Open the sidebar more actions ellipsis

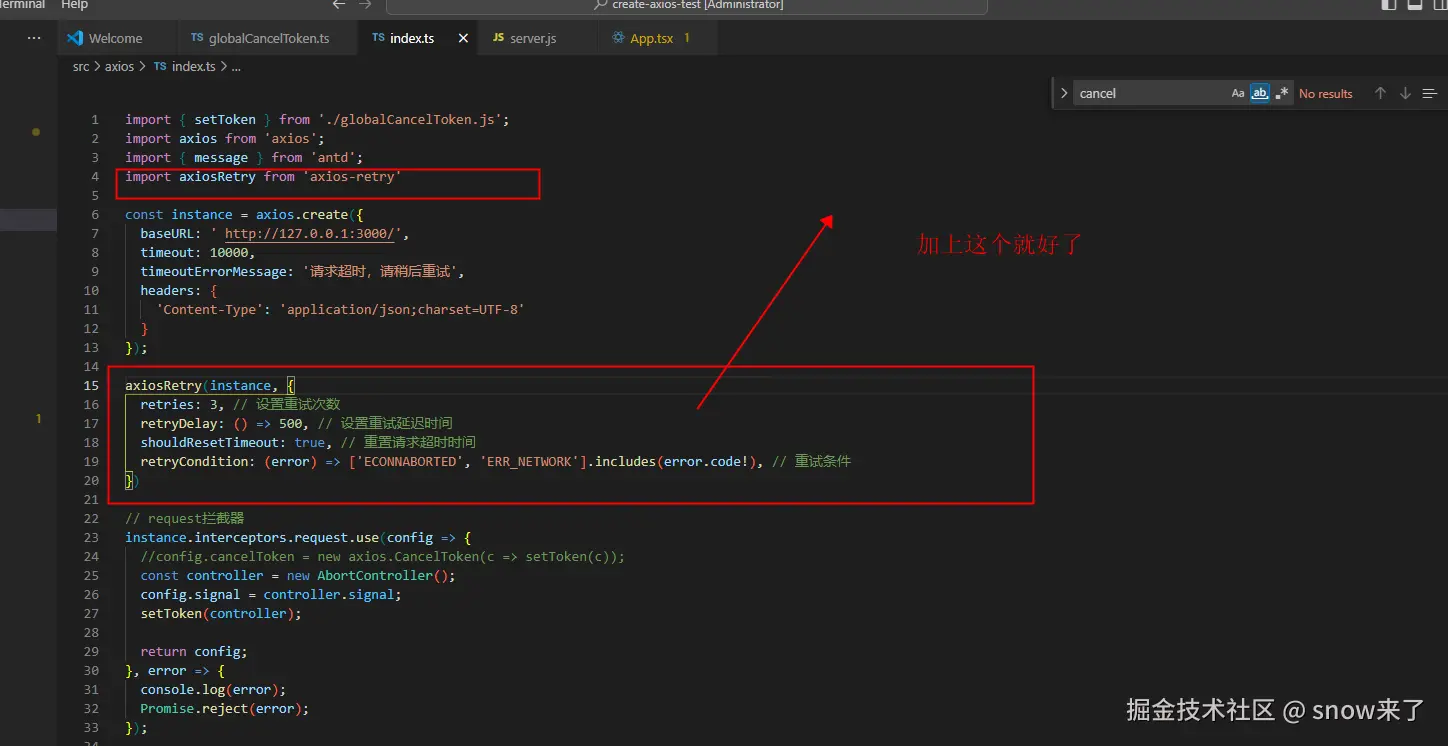pyautogui.click(x=34, y=38)
